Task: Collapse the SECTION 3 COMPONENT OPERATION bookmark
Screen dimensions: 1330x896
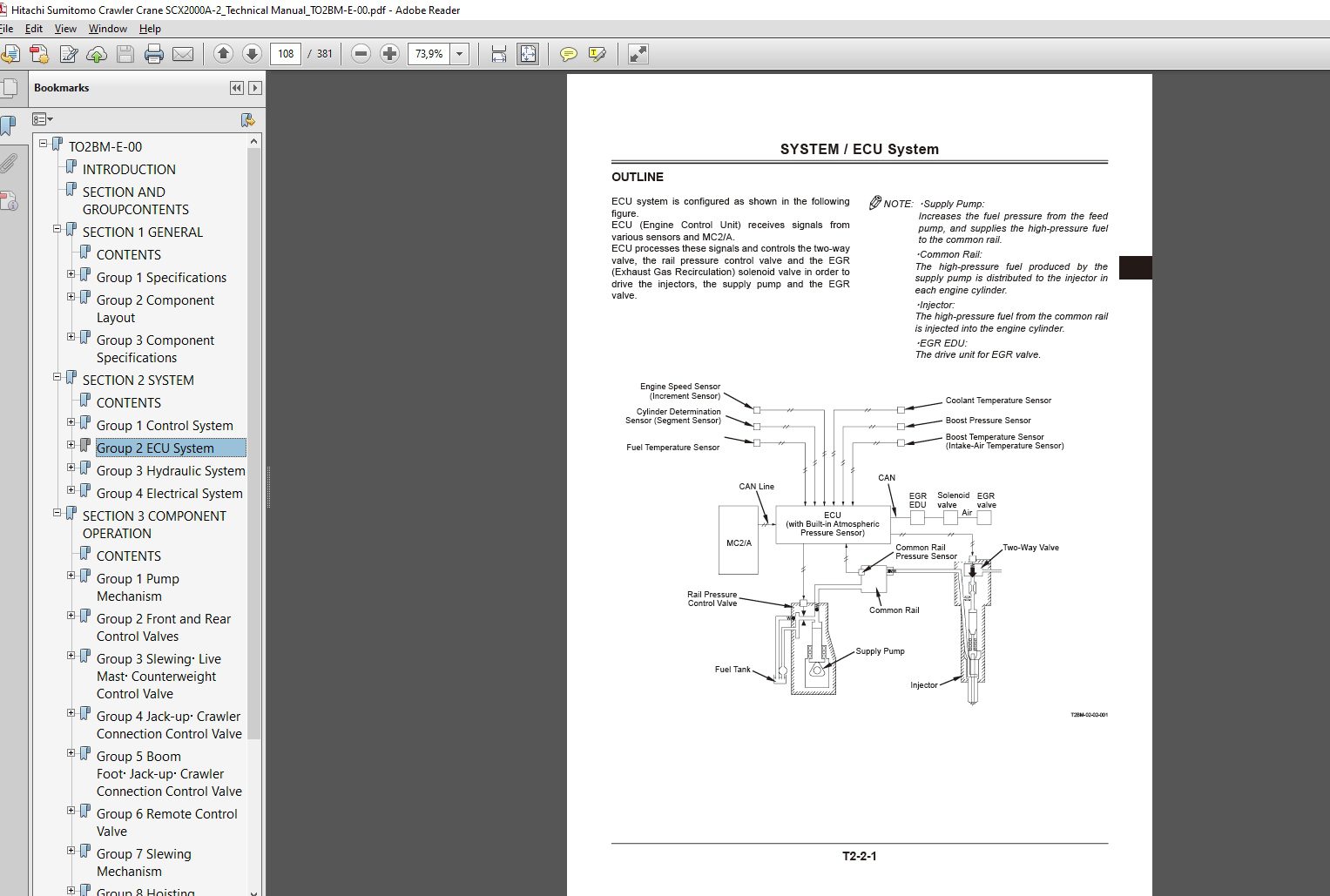Action: coord(57,513)
